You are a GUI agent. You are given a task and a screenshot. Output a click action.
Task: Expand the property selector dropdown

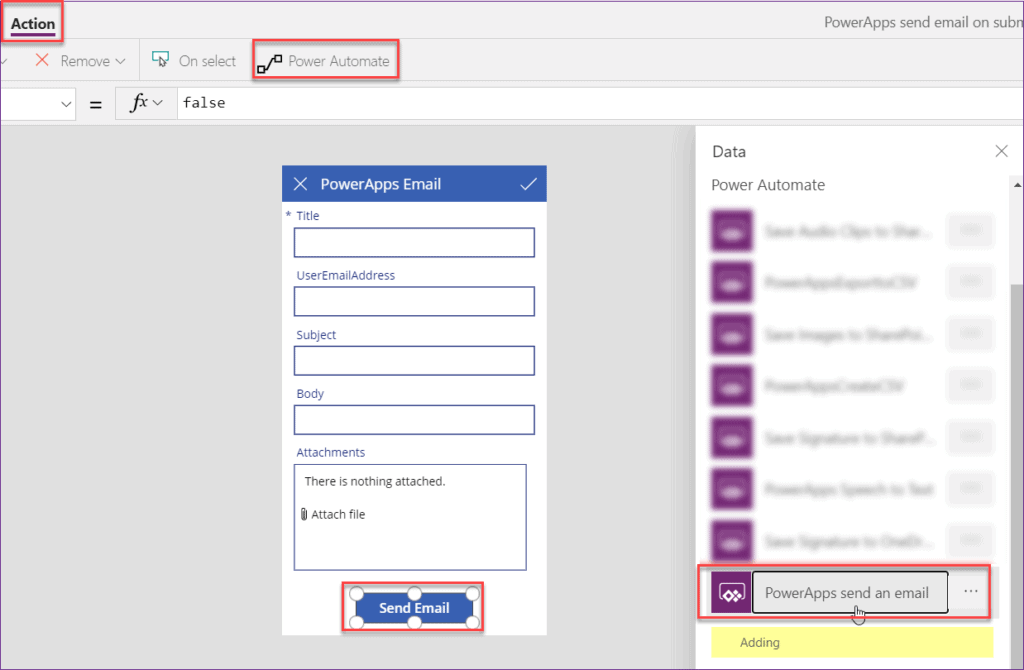(x=66, y=103)
